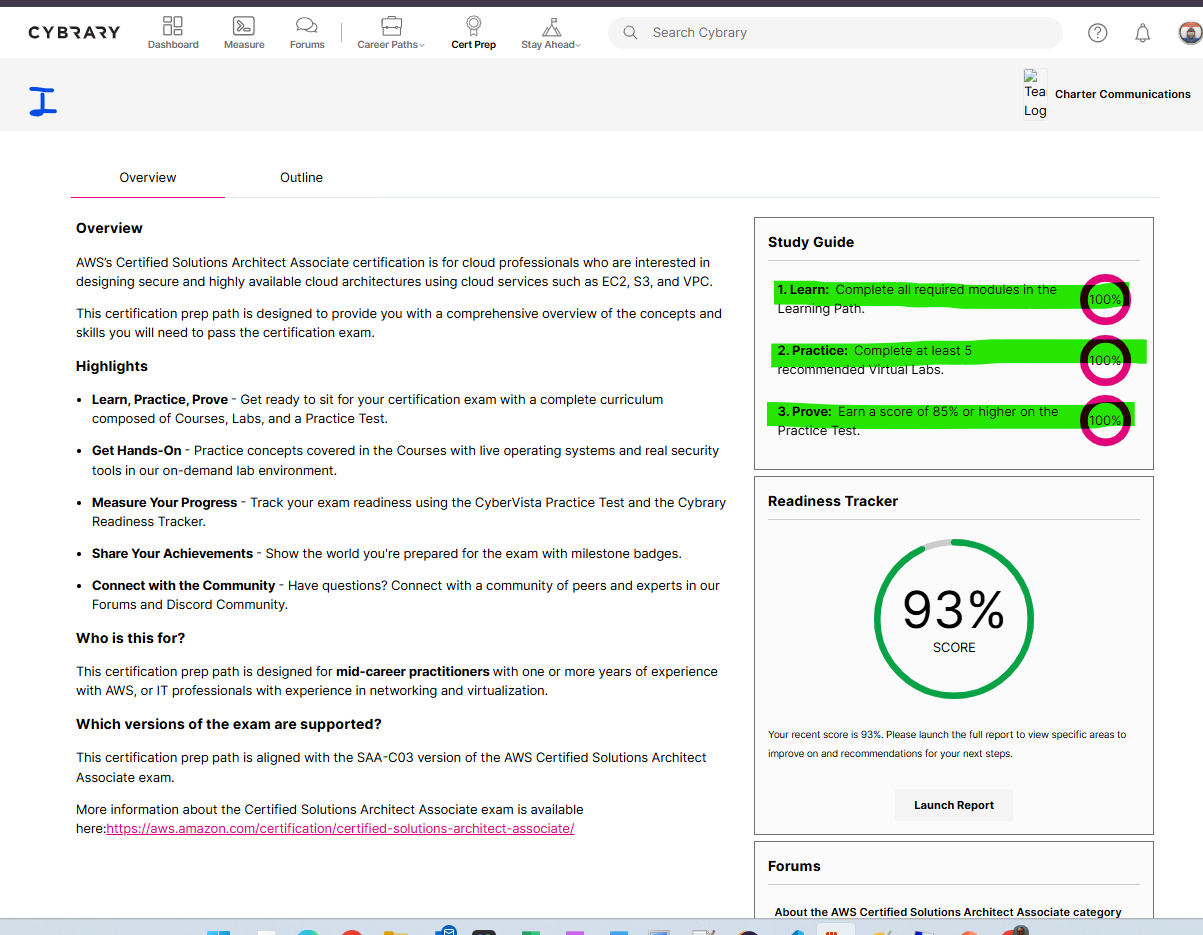The width and height of the screenshot is (1203, 935).
Task: Check notifications via the bell icon
Action: pyautogui.click(x=1142, y=33)
